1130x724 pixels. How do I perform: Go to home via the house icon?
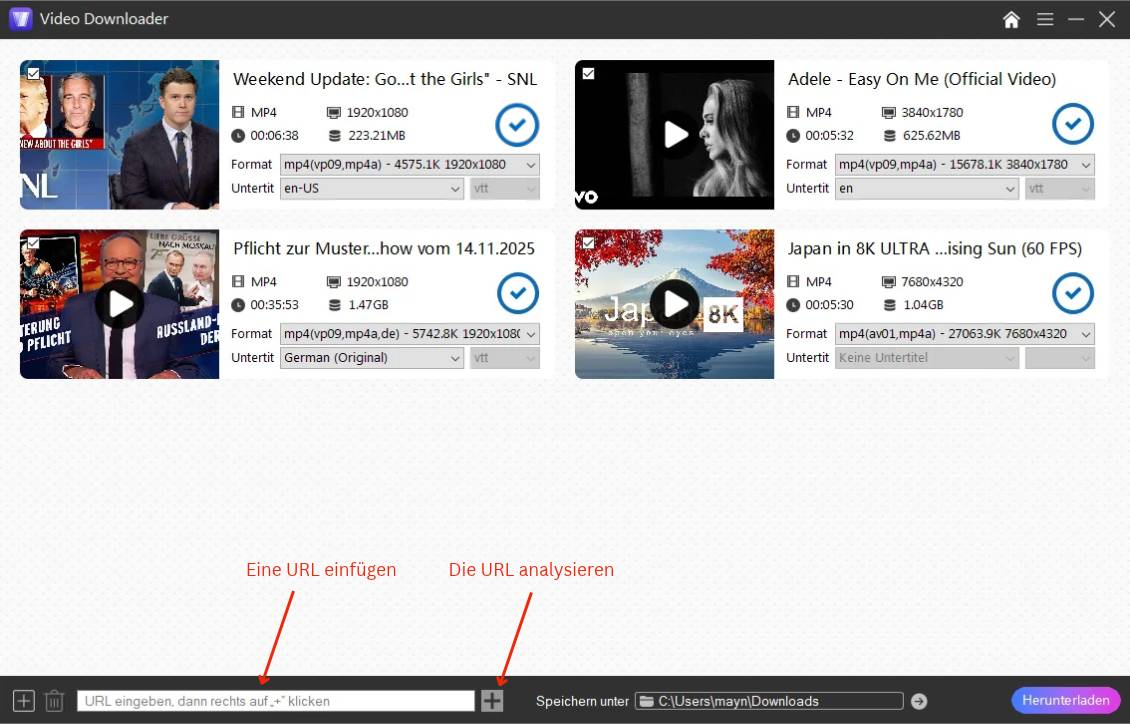click(x=1011, y=19)
